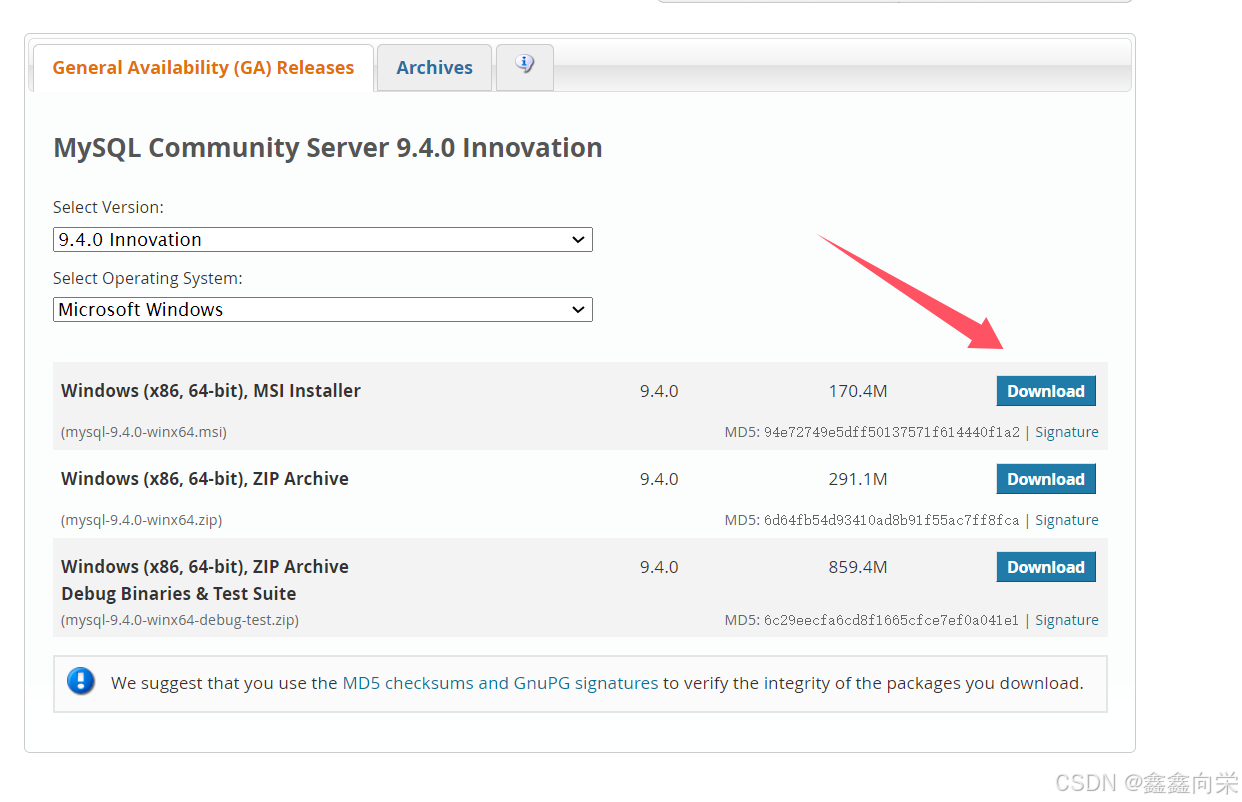Click the Select Operating System: label
Screen dimensions: 1242x802
(148, 278)
